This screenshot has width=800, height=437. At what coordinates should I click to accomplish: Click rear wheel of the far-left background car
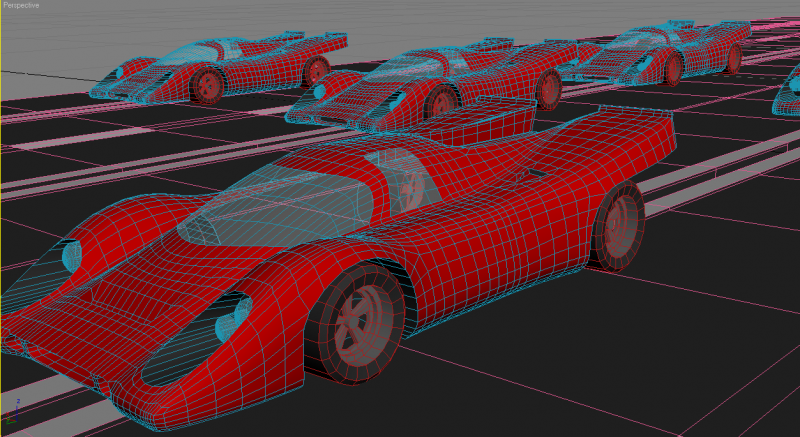click(x=316, y=69)
